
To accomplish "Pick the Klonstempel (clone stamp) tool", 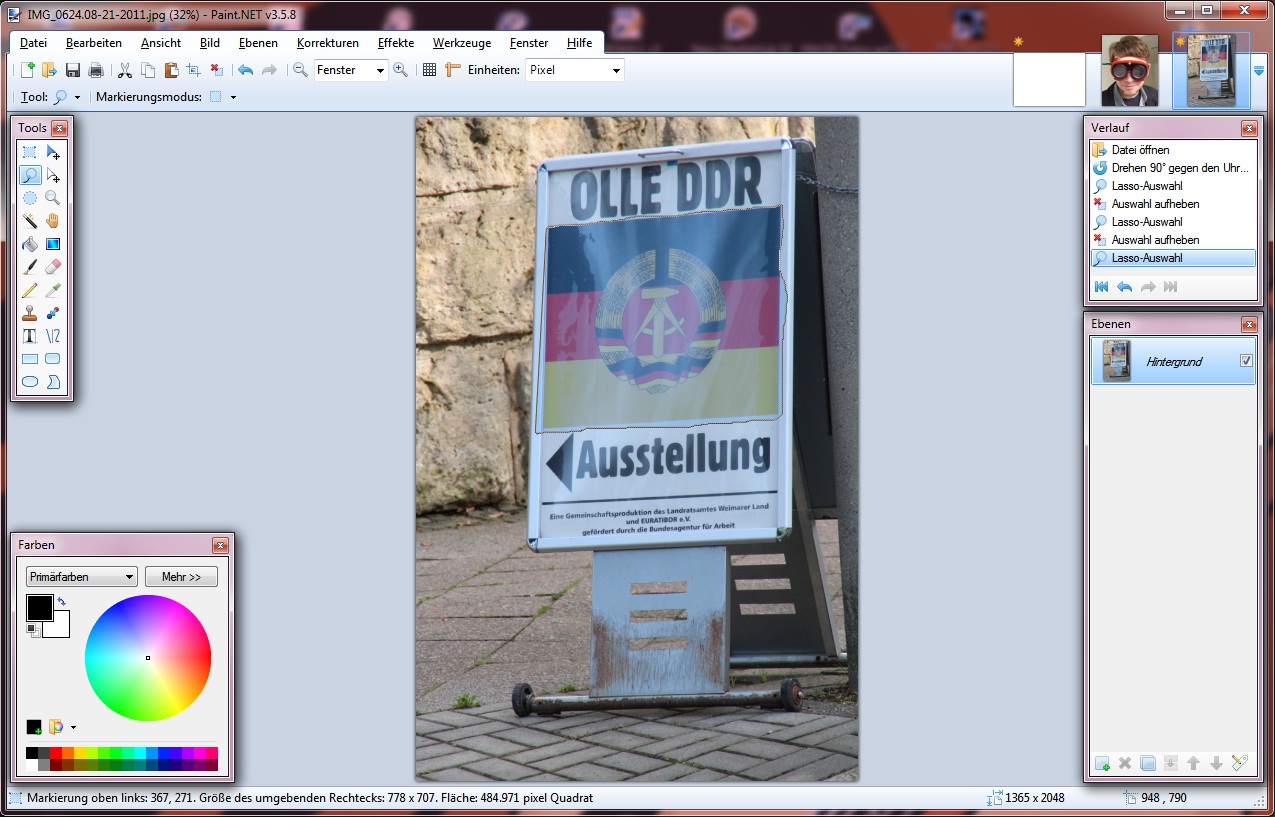I will 29,312.
